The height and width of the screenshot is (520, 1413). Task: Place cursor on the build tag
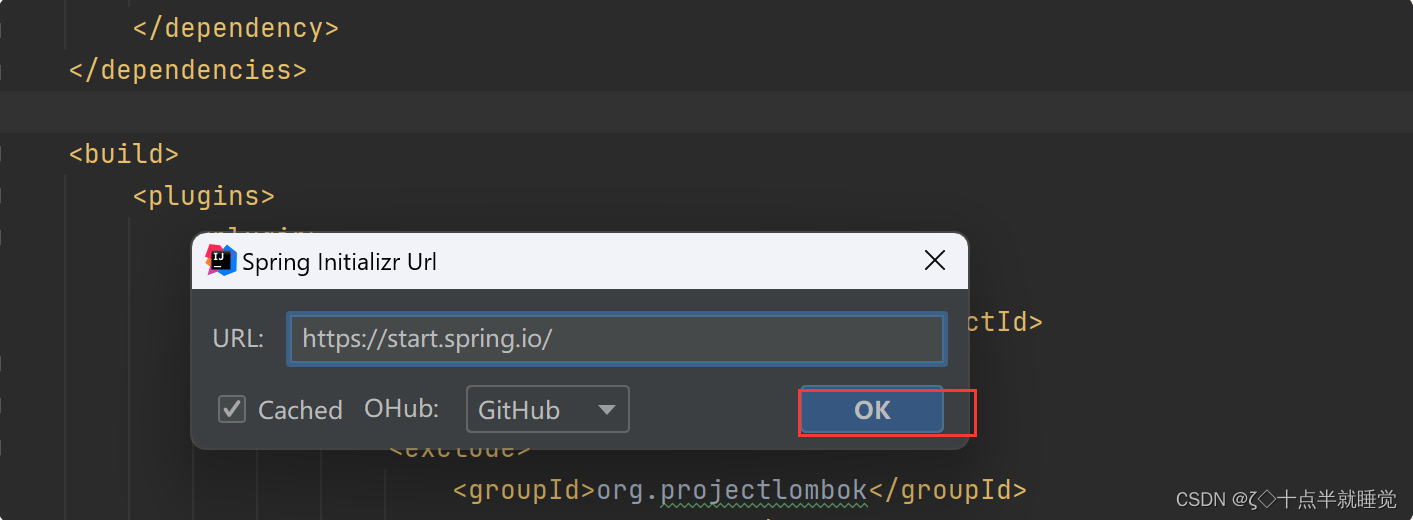124,154
